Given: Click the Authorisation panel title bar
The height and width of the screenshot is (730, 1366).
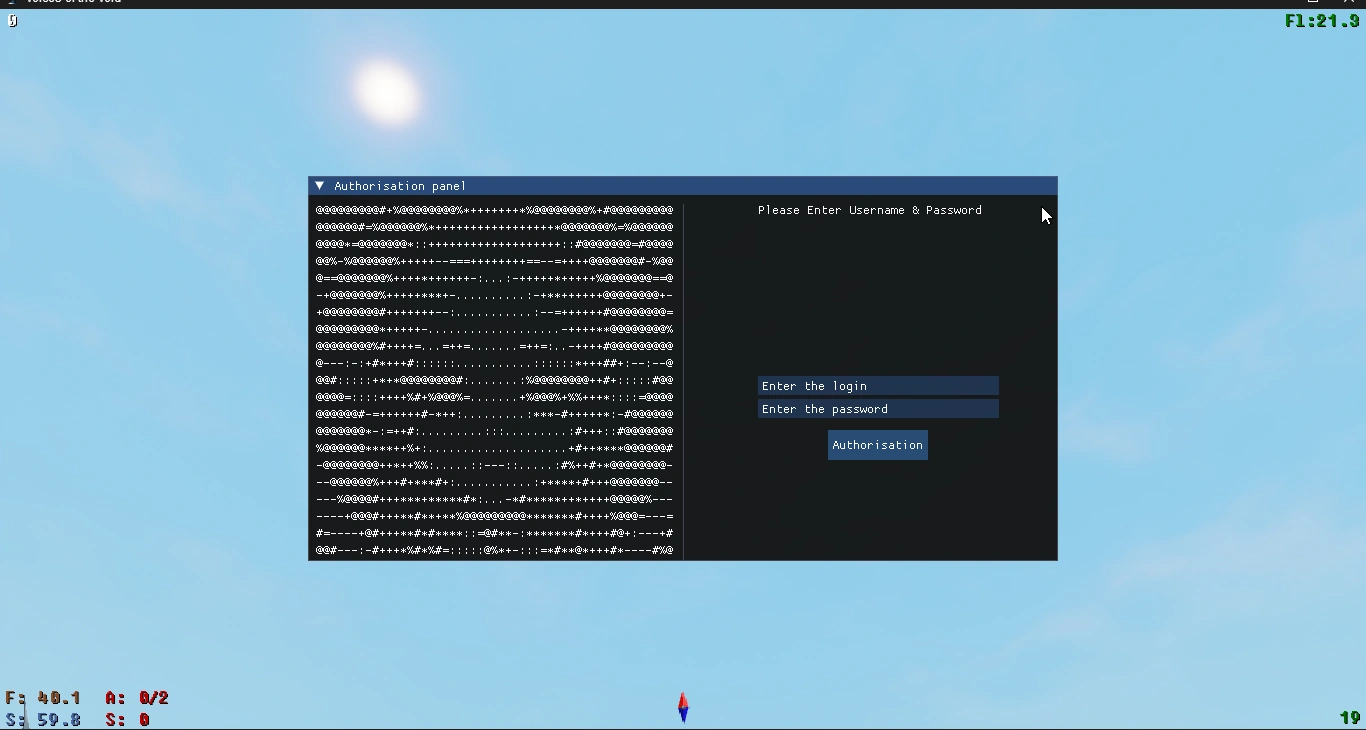Looking at the screenshot, I should pos(683,186).
